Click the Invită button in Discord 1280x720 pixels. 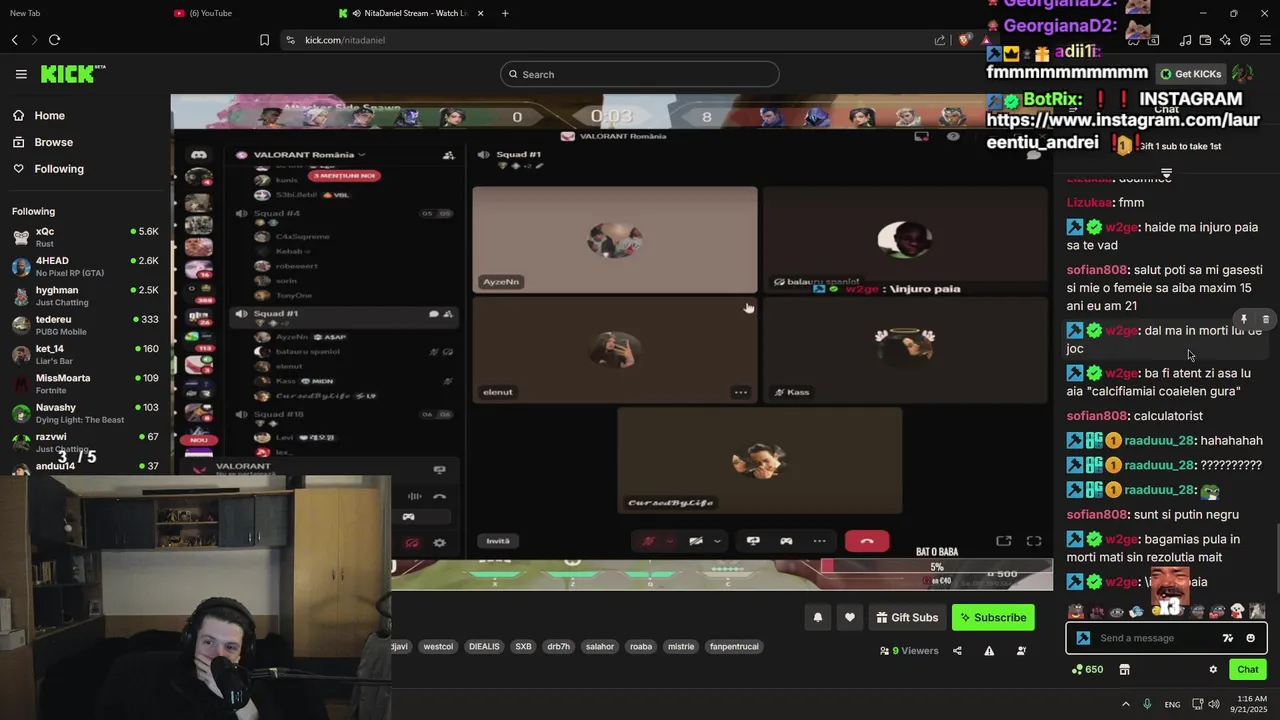[x=498, y=541]
